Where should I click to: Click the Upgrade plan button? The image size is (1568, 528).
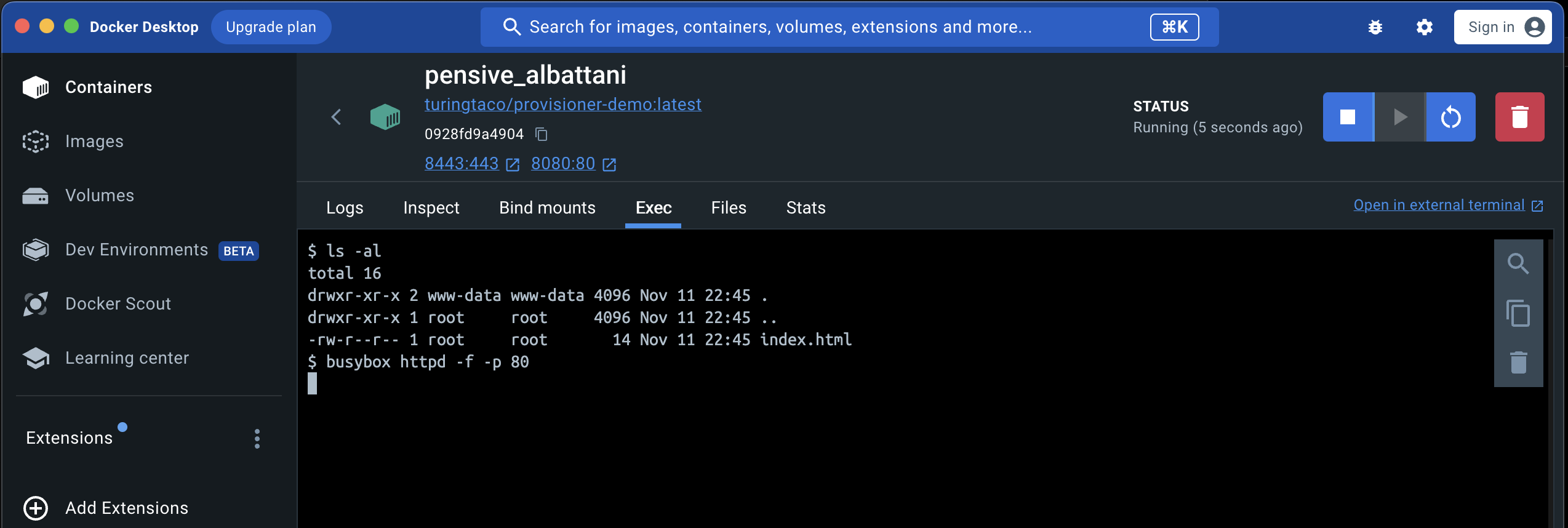pos(271,27)
